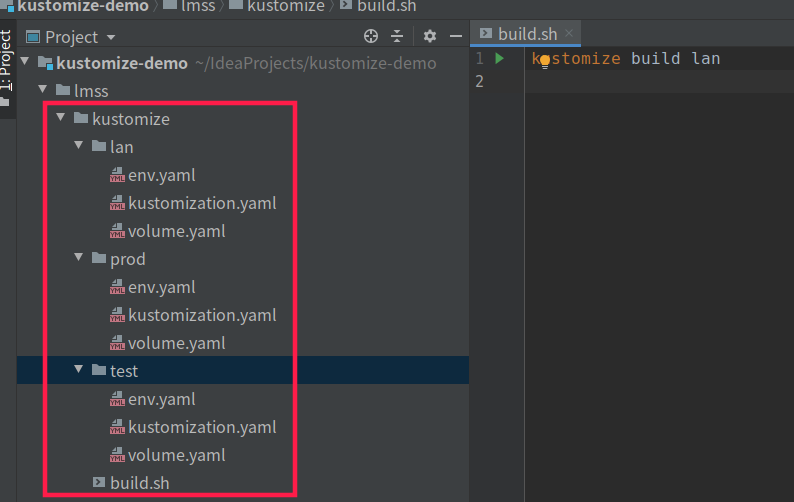Click line number 1 in the gutter

479,58
